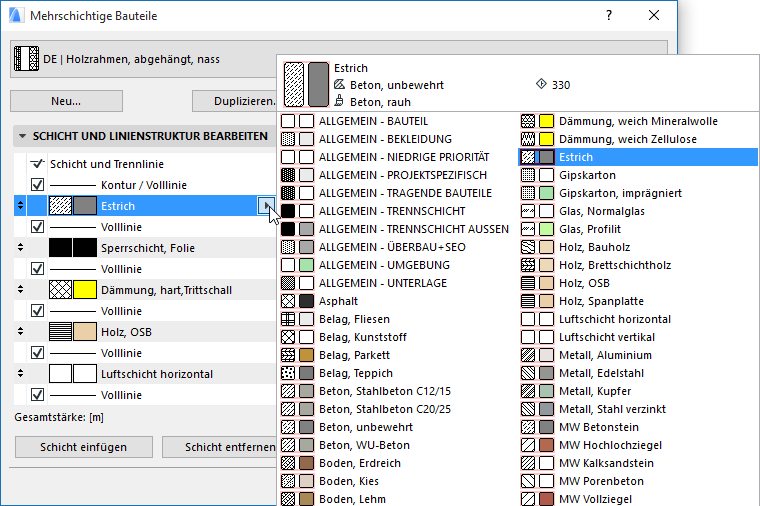
Task: Select the Sperrschicht, Folie layer row
Action: point(145,248)
